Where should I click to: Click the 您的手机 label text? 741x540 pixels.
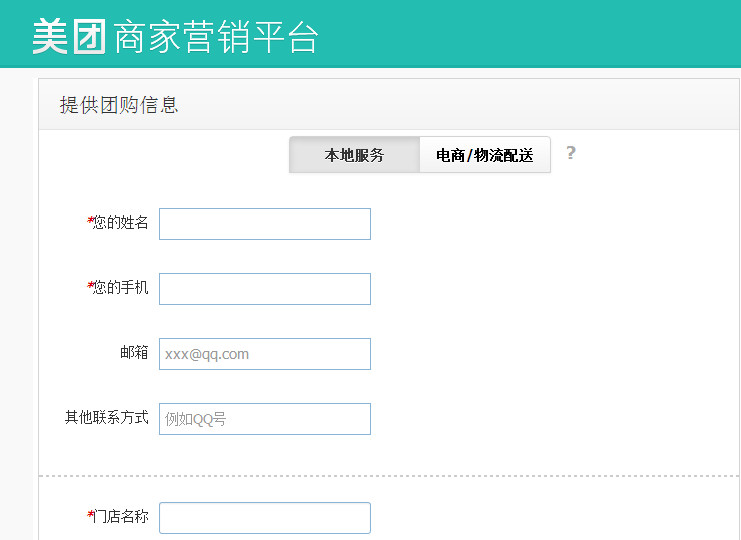tap(121, 288)
